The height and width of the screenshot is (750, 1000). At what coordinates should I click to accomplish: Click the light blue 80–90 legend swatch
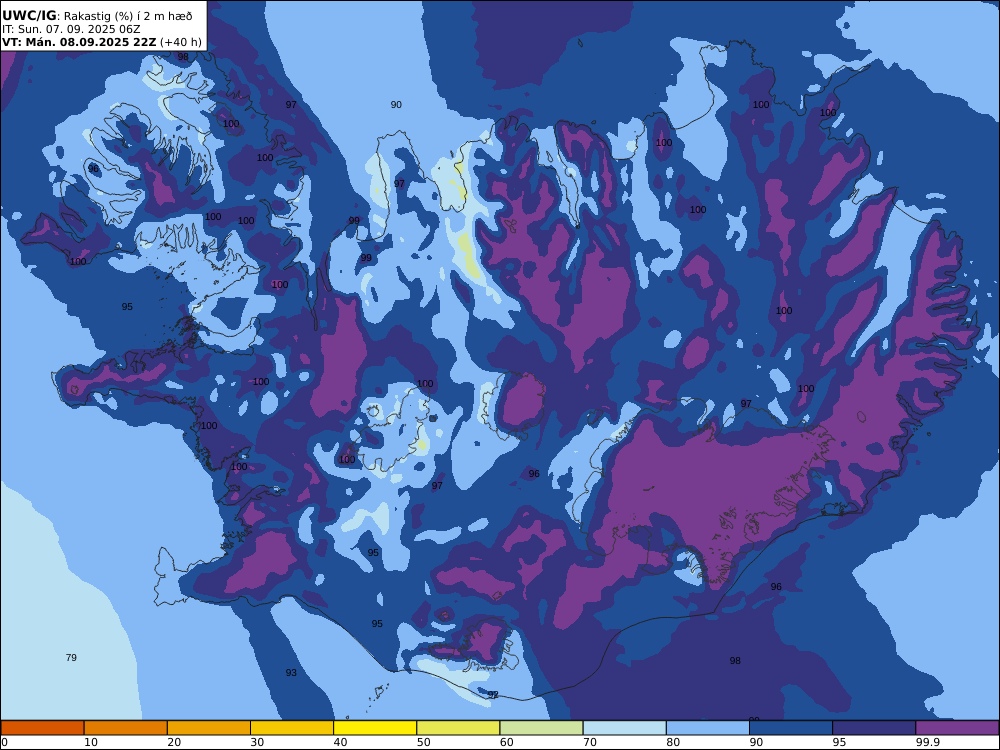point(708,728)
